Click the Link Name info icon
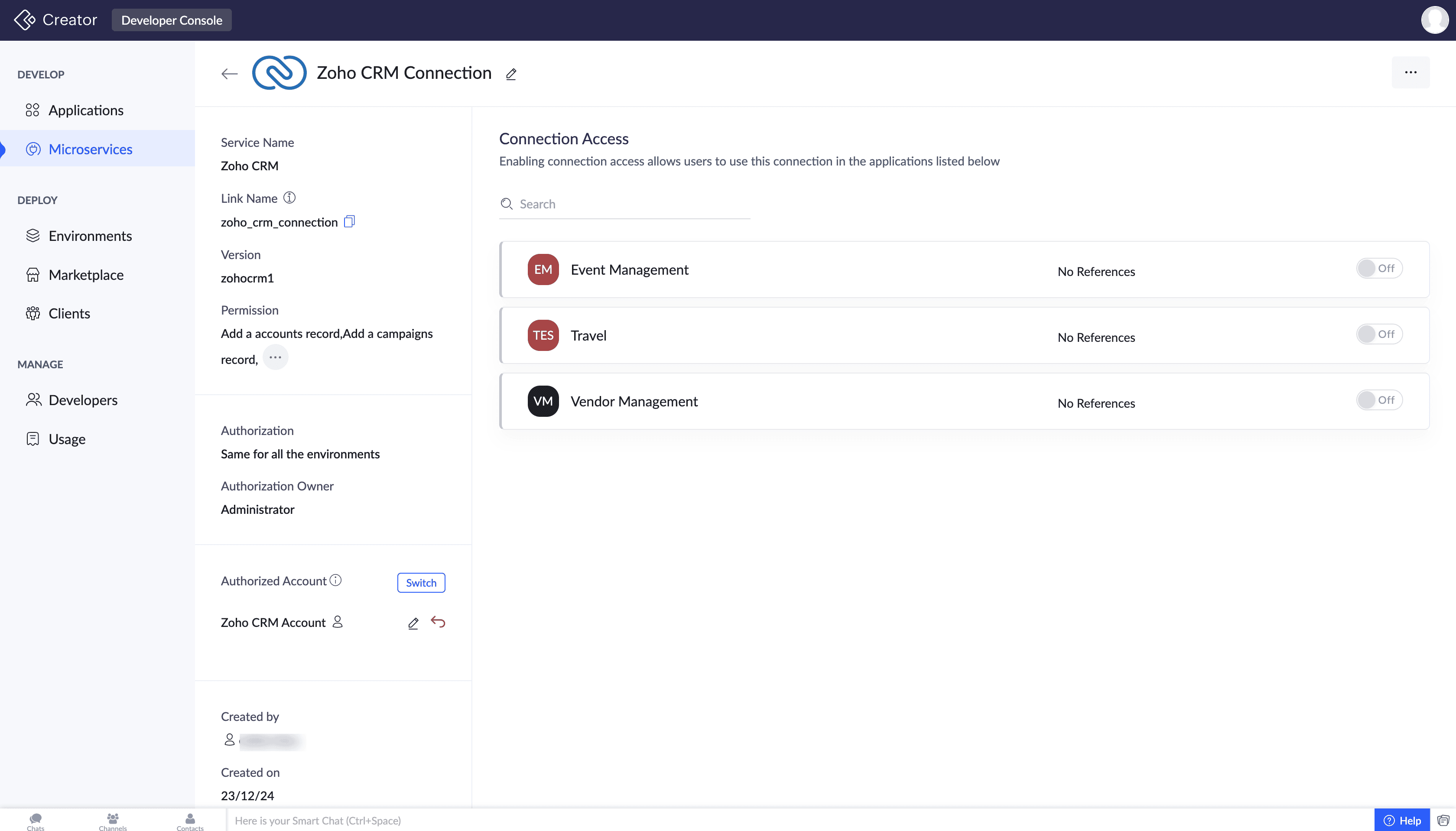This screenshot has height=831, width=1456. click(x=289, y=198)
